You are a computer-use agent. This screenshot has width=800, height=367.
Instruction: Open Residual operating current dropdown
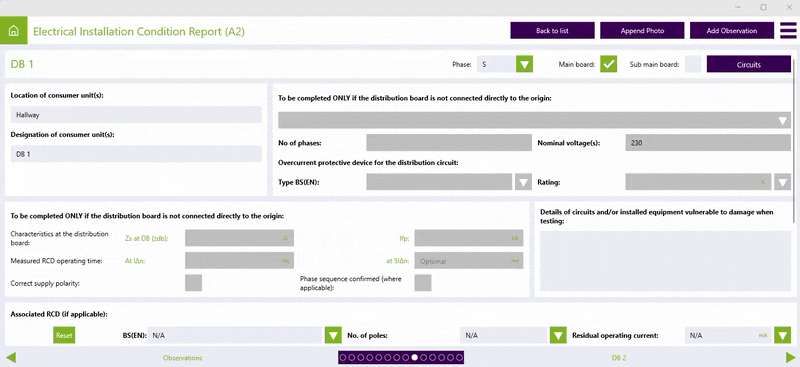[782, 335]
